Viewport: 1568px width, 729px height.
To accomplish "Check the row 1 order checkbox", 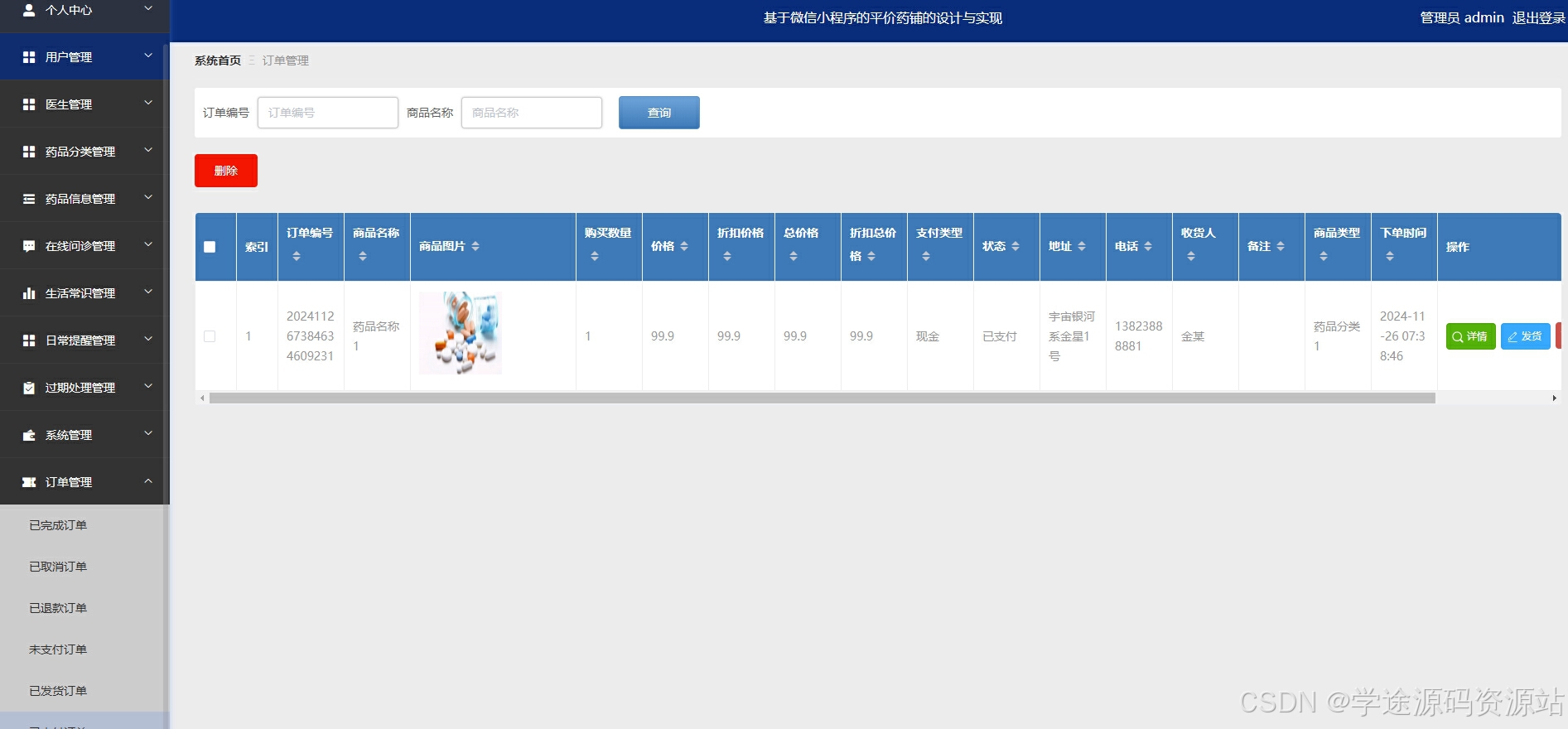I will pyautogui.click(x=210, y=336).
